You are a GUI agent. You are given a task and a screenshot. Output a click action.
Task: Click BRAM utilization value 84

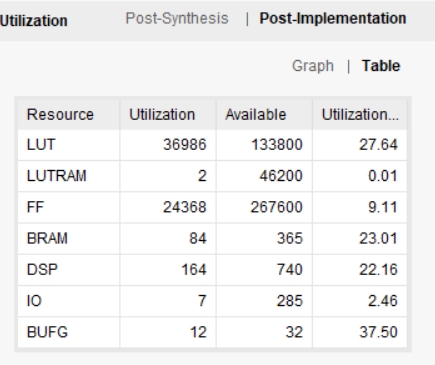click(x=198, y=238)
